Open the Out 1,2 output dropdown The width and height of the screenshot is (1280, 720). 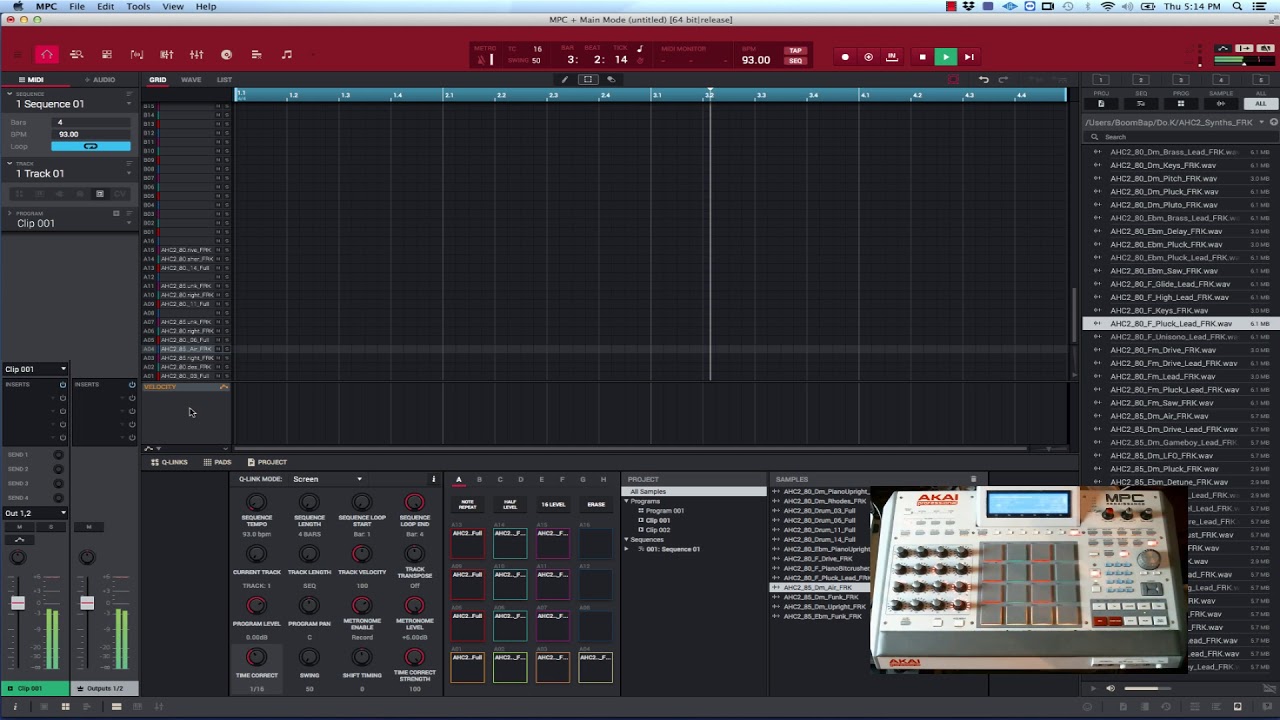(x=36, y=513)
